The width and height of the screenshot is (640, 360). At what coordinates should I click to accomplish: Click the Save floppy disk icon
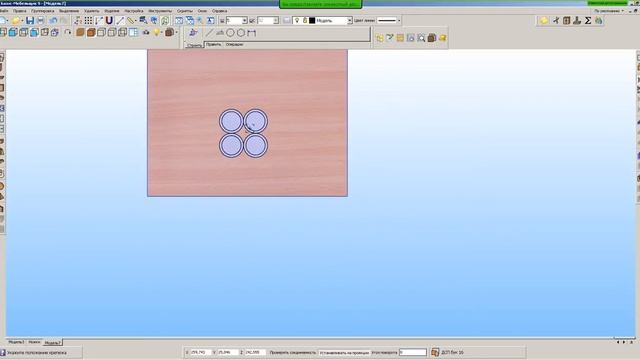tap(30, 20)
